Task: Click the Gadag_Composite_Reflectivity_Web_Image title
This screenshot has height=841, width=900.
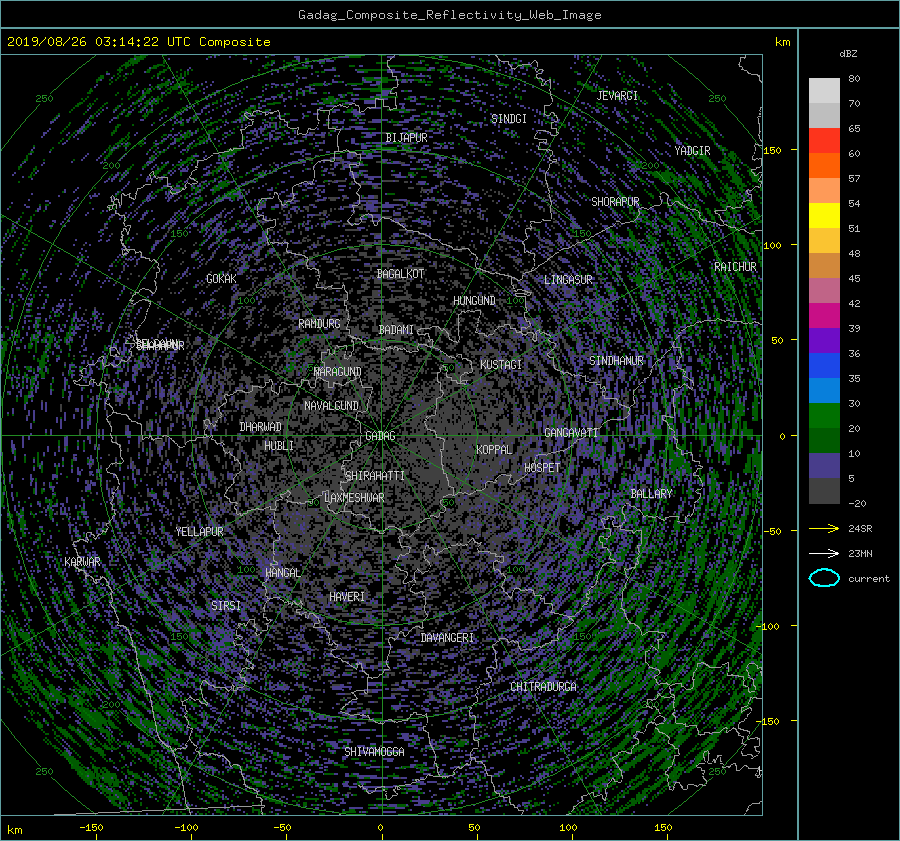Action: click(449, 15)
